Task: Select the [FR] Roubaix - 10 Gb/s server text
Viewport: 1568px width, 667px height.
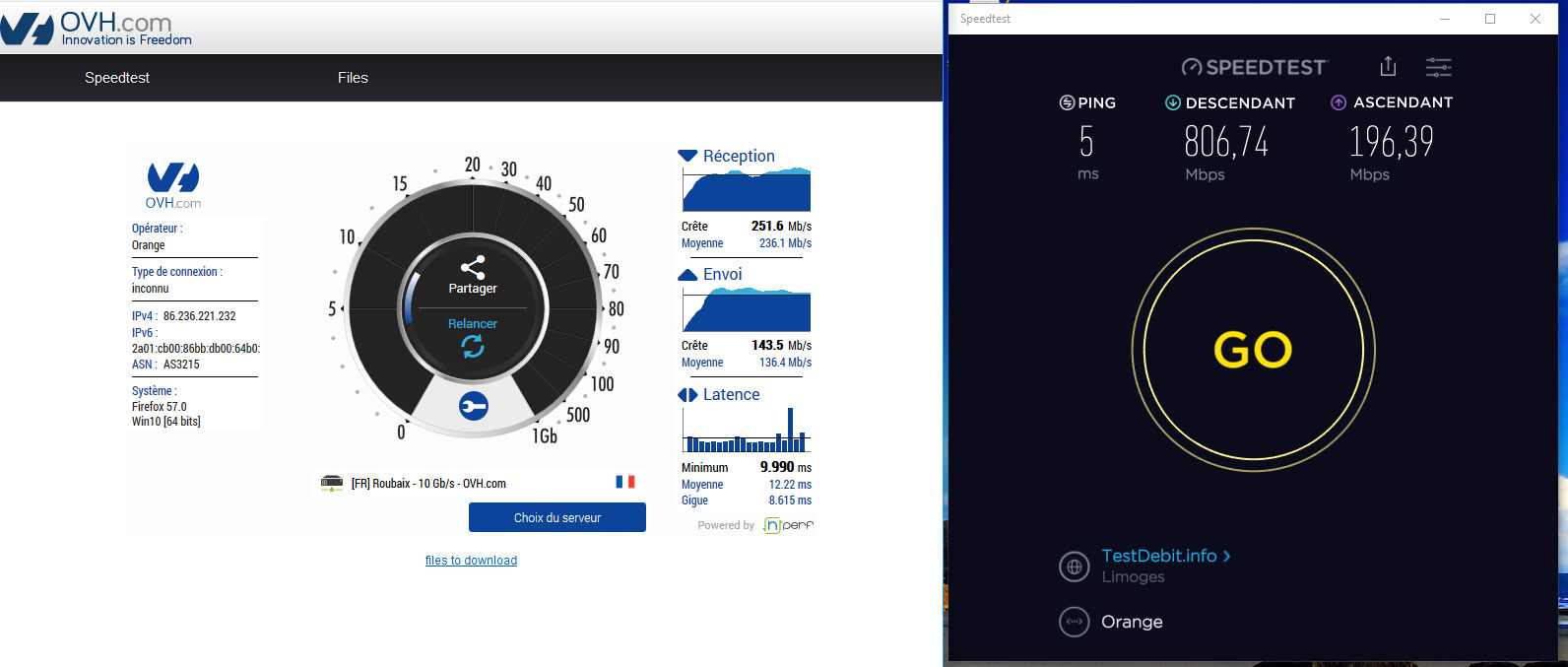Action: click(428, 484)
